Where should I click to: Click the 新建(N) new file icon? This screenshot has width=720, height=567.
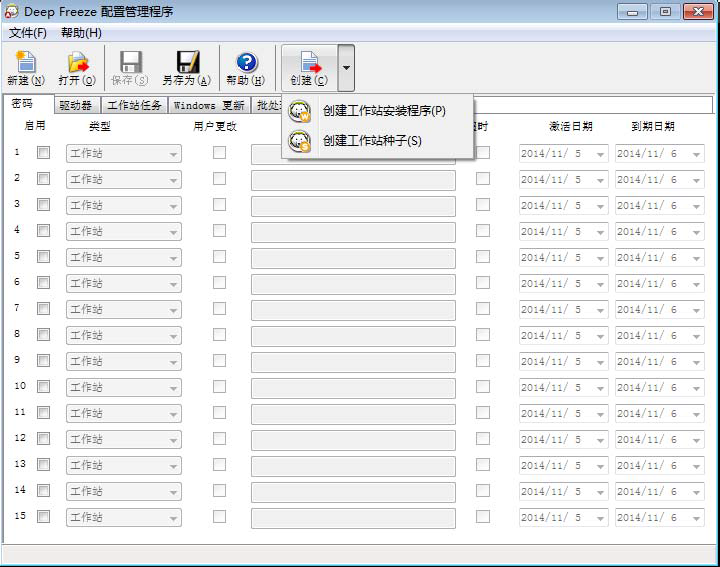pos(26,62)
